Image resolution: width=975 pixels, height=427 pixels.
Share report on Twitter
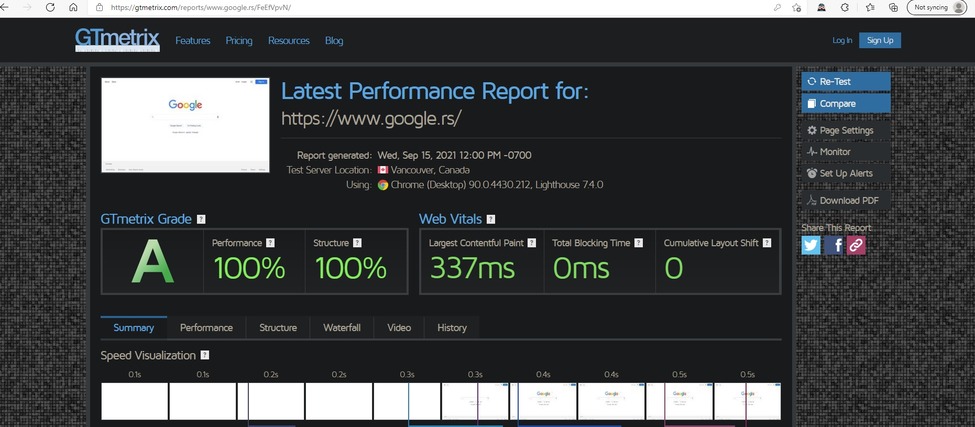coord(811,245)
